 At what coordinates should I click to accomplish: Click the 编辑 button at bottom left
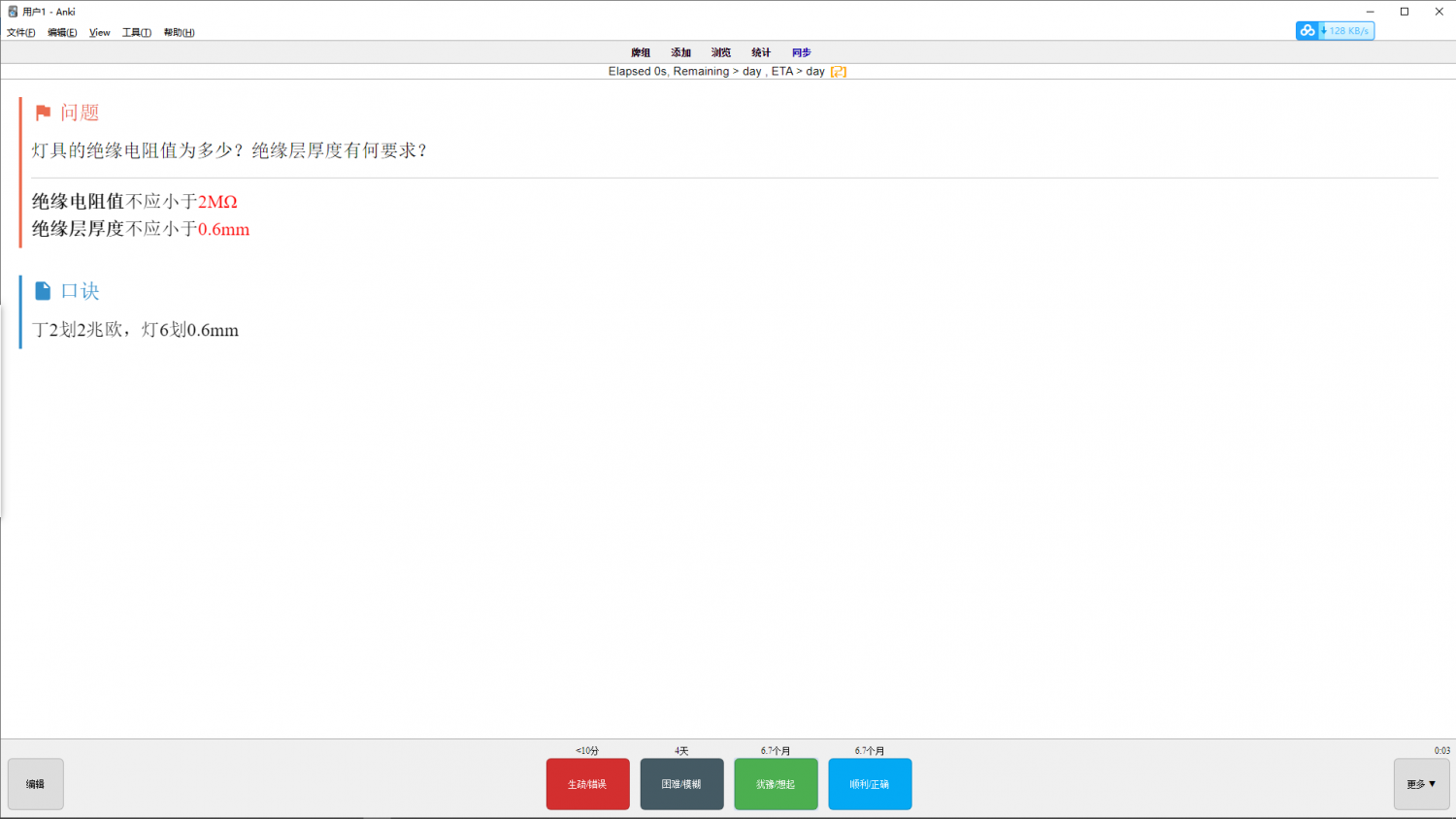pyautogui.click(x=36, y=784)
